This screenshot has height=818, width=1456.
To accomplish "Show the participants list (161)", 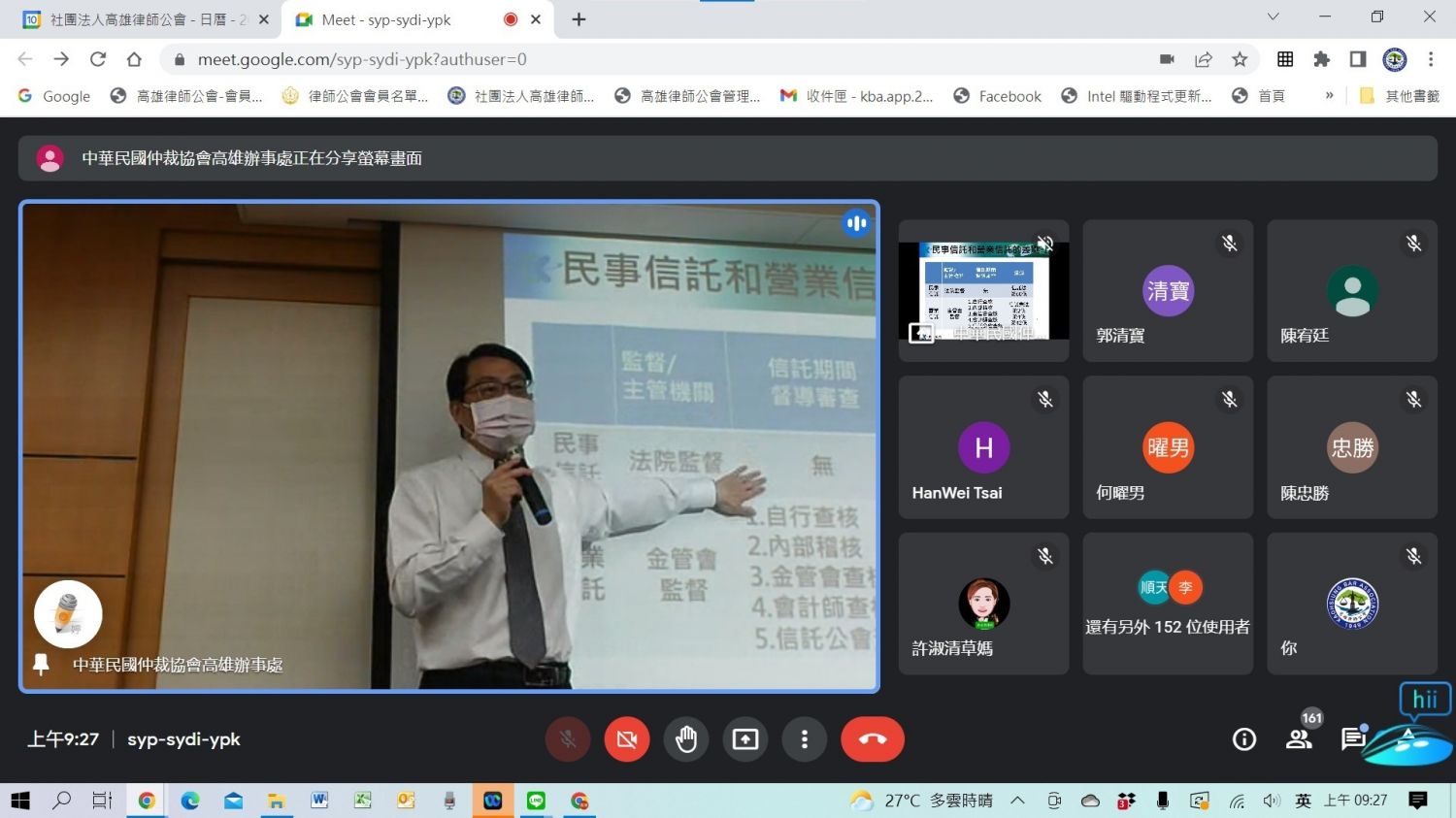I will coord(1299,739).
